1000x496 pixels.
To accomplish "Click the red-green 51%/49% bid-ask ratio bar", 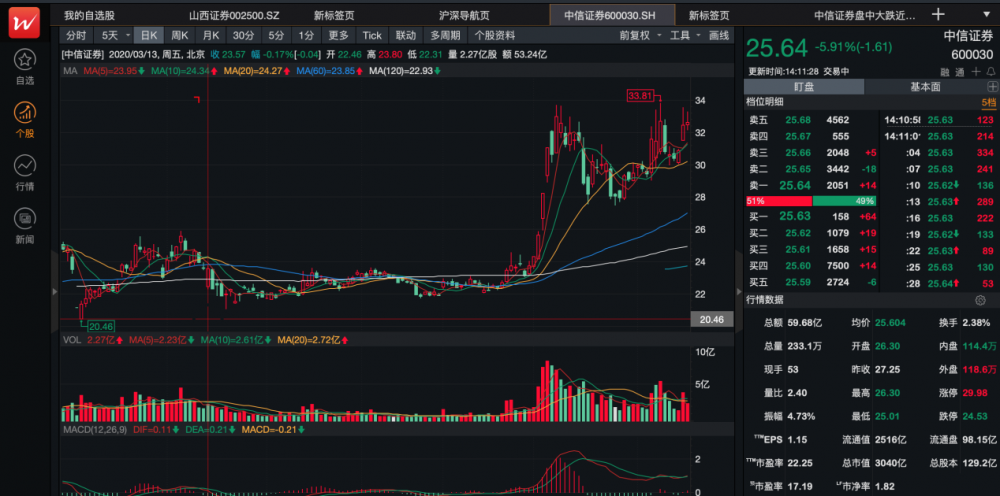I will coord(811,201).
